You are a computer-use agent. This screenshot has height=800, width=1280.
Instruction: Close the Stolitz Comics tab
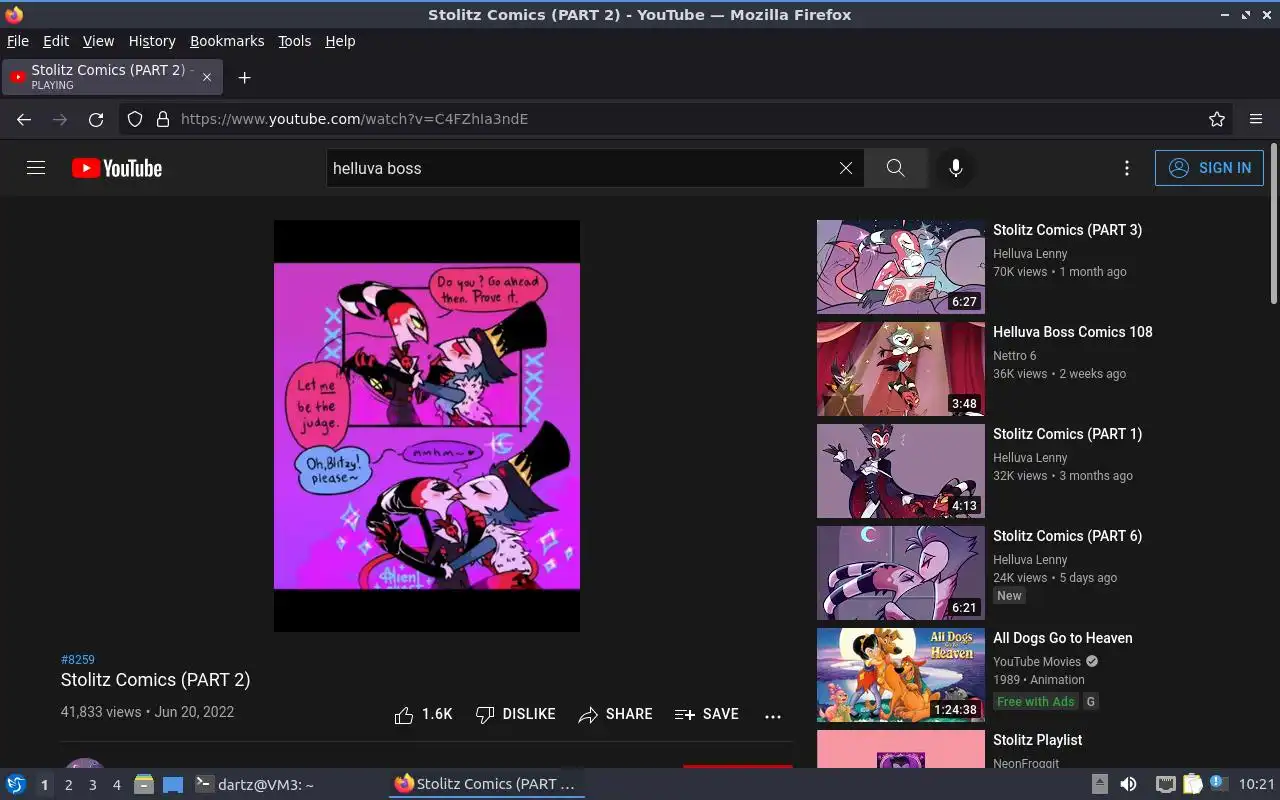coord(207,77)
